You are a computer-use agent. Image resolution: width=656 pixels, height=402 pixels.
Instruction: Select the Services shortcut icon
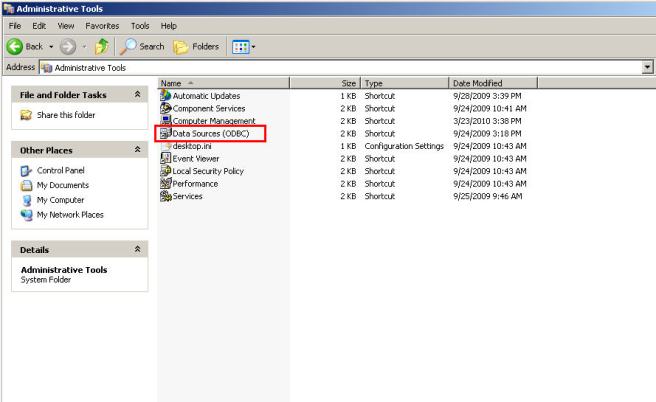(165, 196)
